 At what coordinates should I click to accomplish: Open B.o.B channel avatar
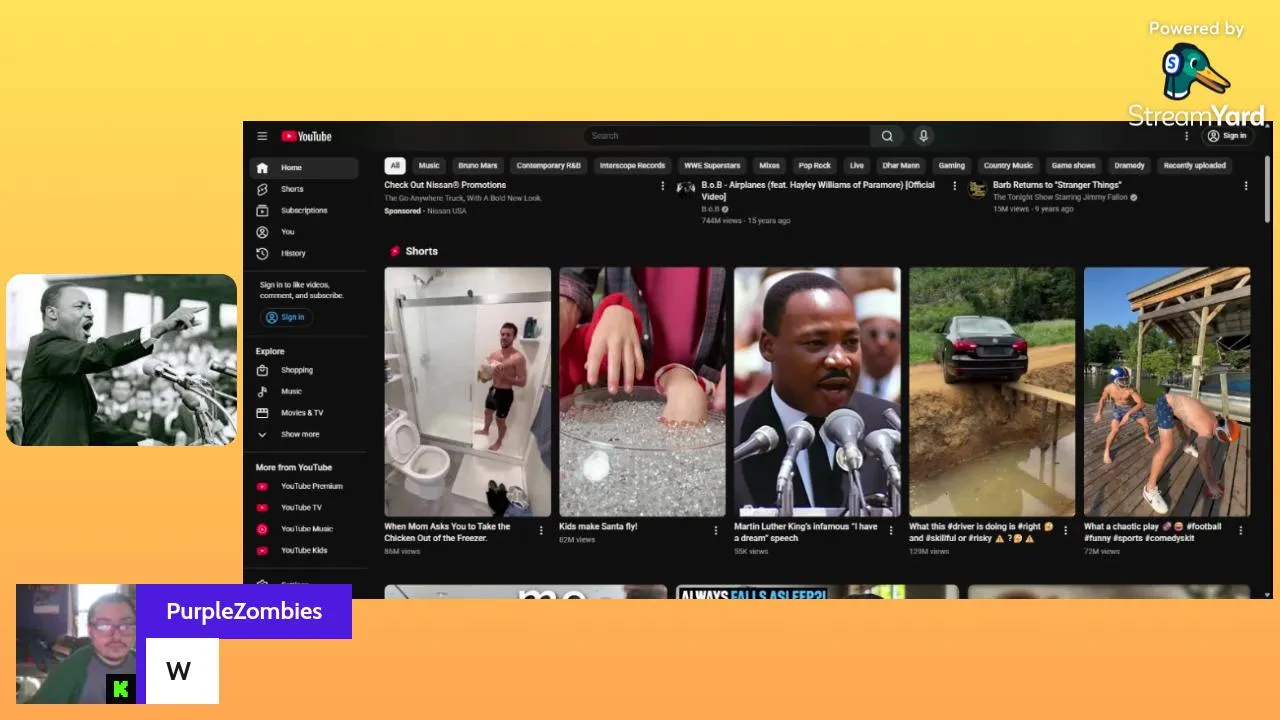pos(686,188)
